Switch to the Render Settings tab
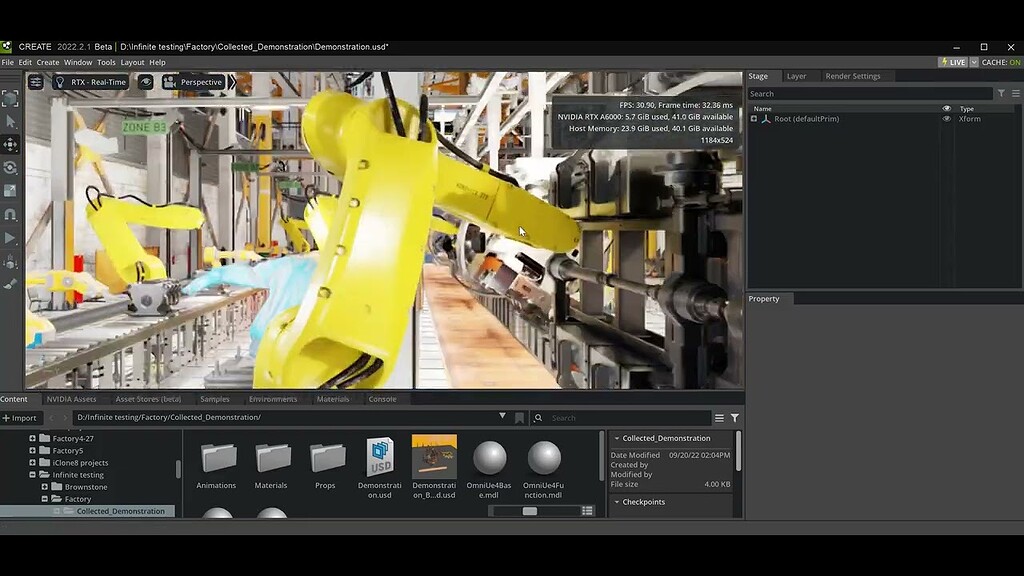The width and height of the screenshot is (1024, 576). (852, 76)
